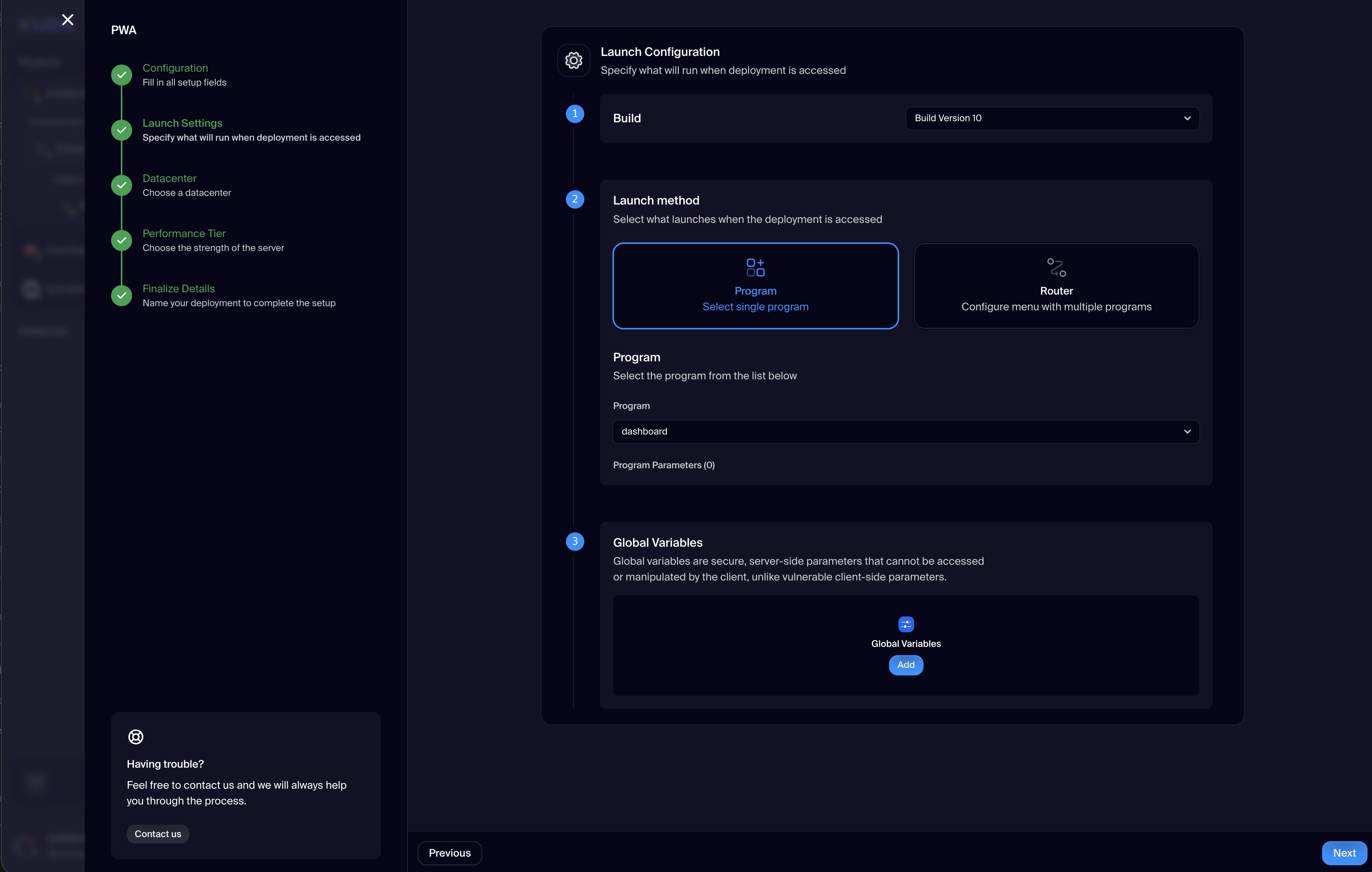The width and height of the screenshot is (1372, 872).
Task: Go to the Launch Settings step
Action: coord(182,123)
